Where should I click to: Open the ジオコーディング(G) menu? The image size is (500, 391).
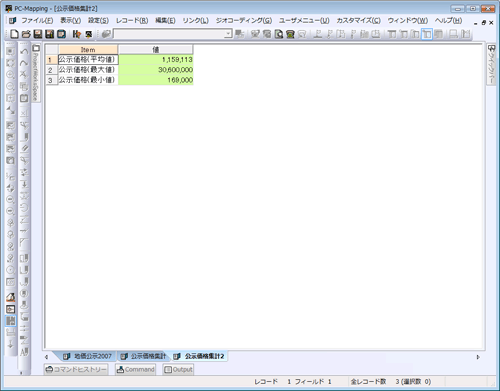tap(244, 21)
